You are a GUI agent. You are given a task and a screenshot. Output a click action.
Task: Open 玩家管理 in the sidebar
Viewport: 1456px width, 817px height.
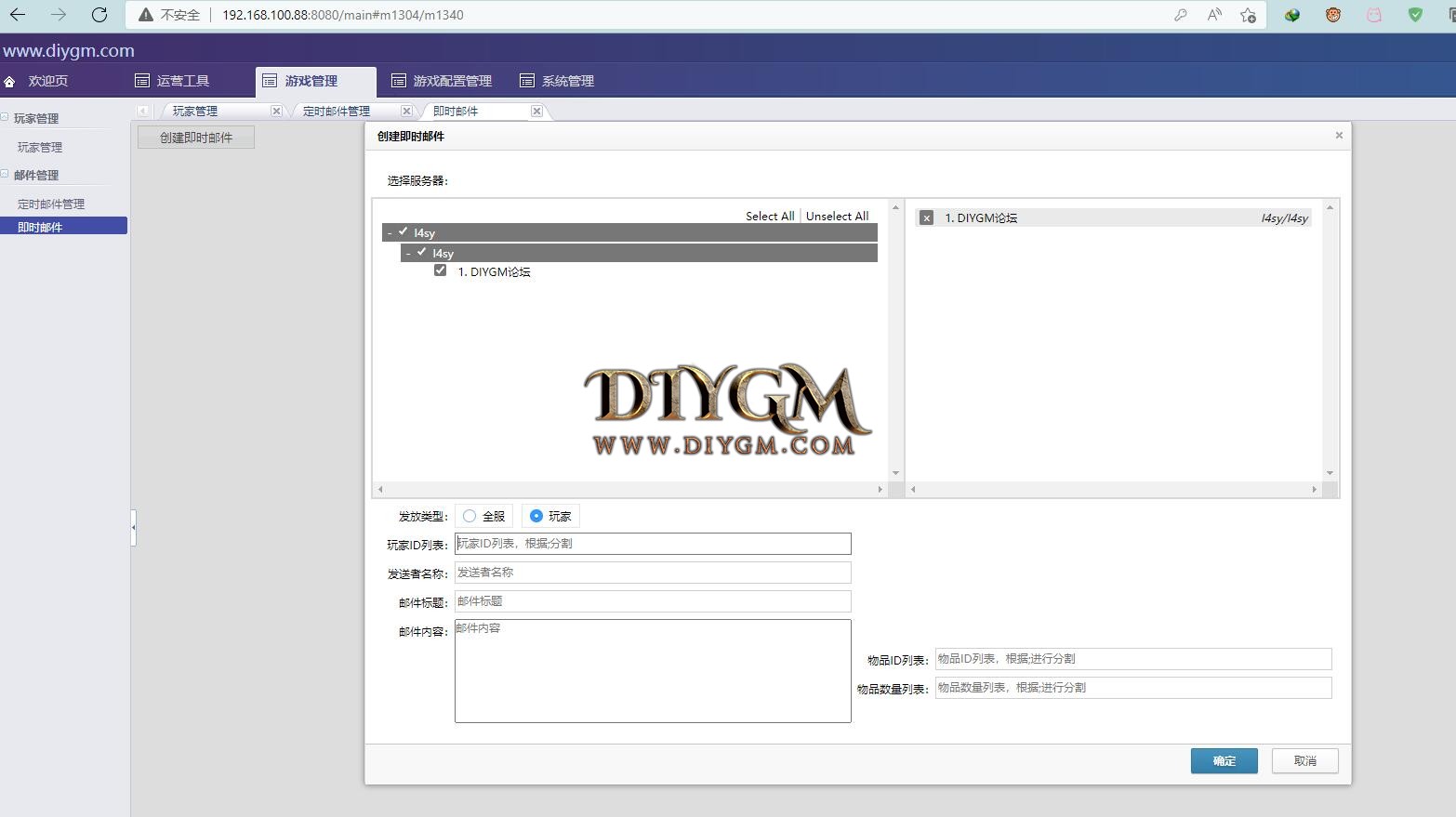tap(40, 147)
